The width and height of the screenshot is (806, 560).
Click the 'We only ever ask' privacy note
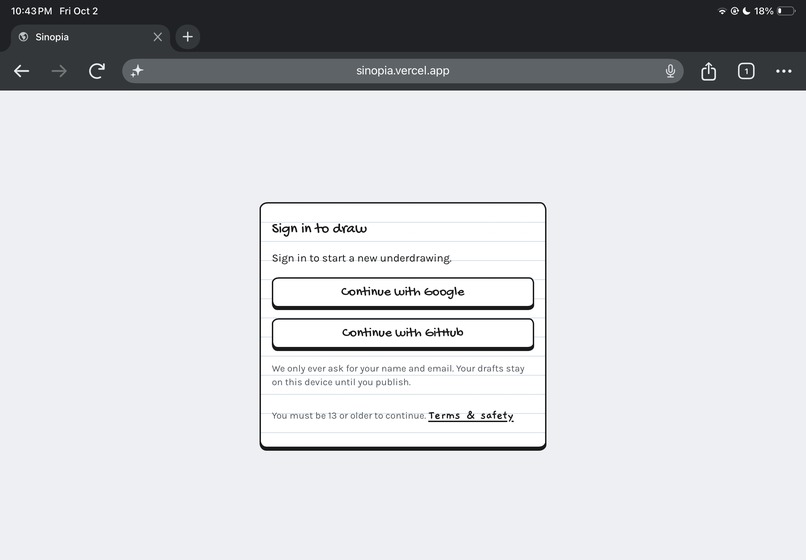398,375
